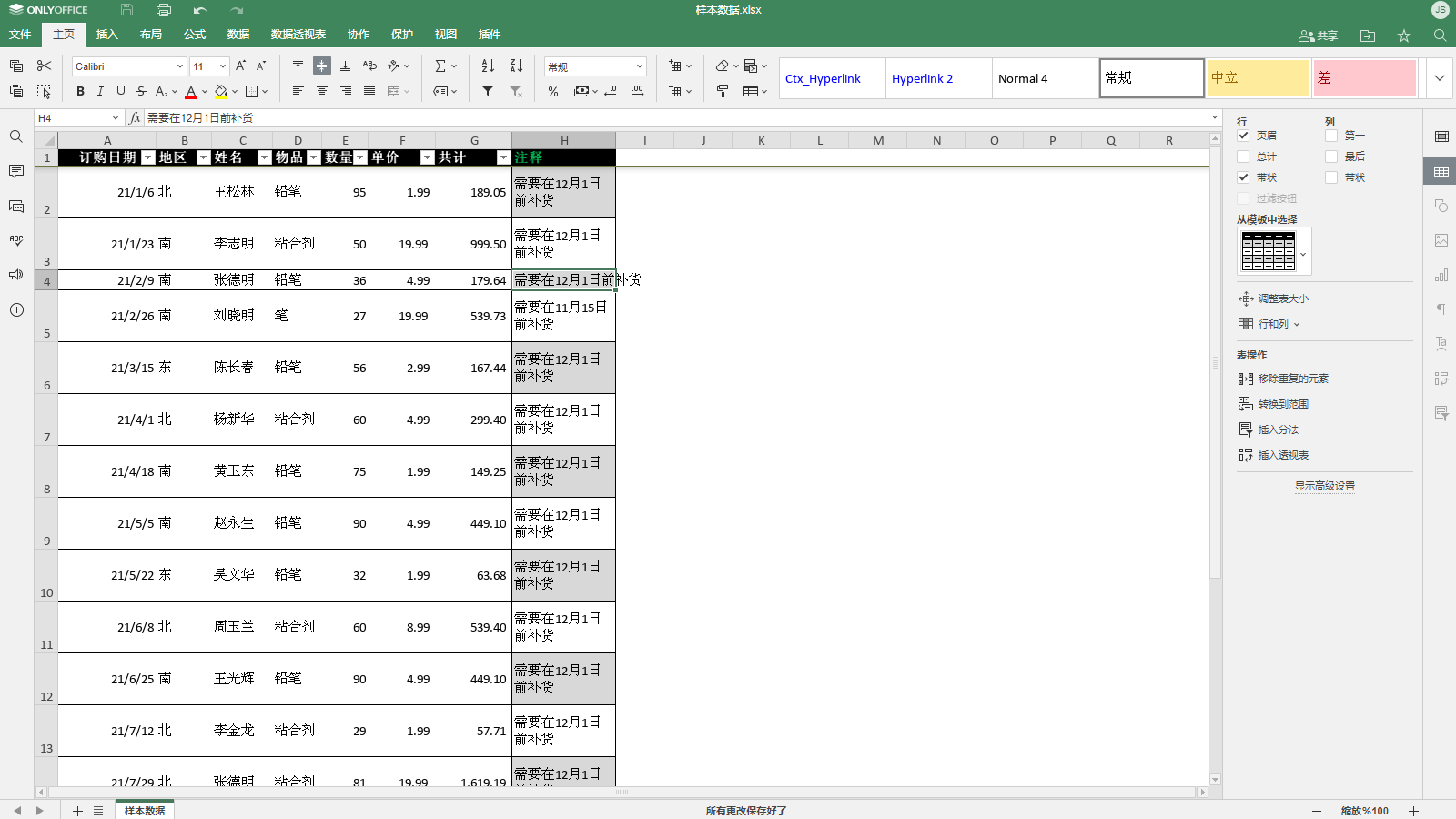The image size is (1456, 819).
Task: Align cell content to the top
Action: point(298,66)
